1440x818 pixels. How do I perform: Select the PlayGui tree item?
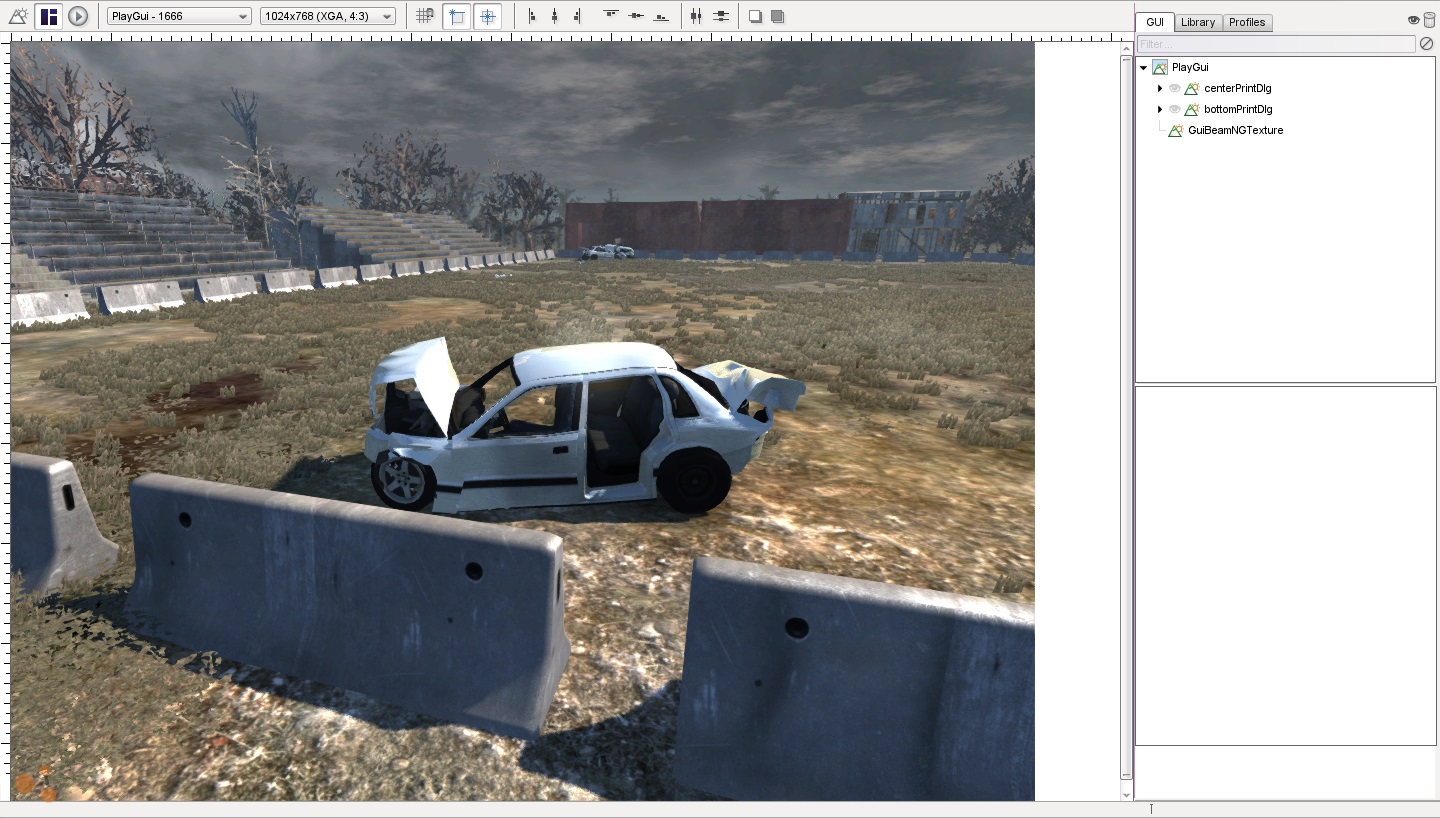pos(1190,67)
